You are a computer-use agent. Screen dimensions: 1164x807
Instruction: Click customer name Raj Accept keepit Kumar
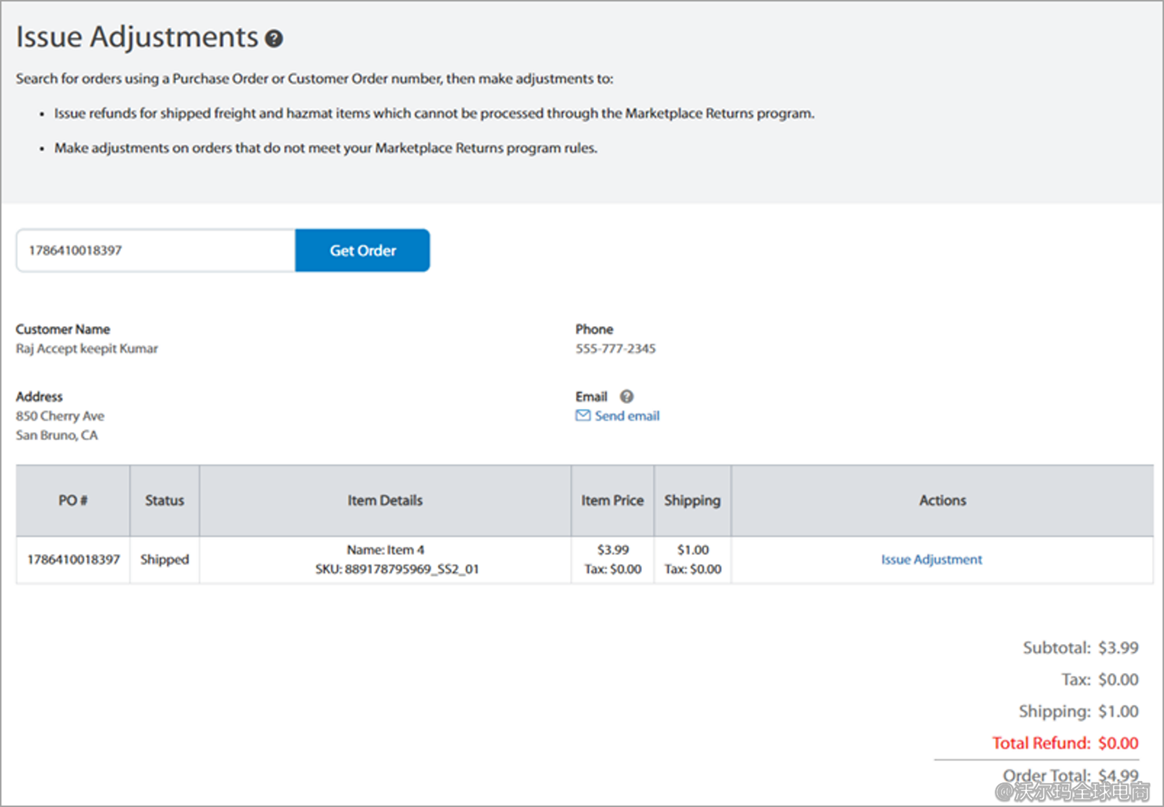pyautogui.click(x=87, y=349)
